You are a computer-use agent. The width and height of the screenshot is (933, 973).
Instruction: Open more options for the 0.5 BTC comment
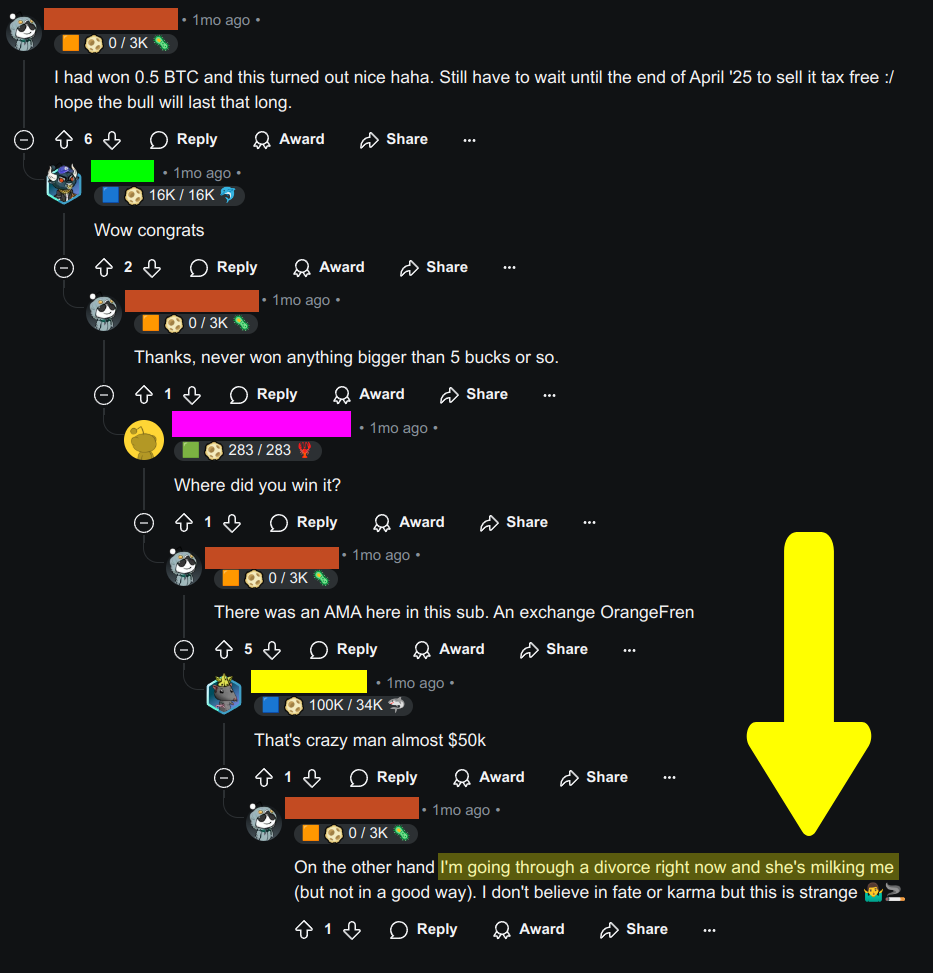470,140
